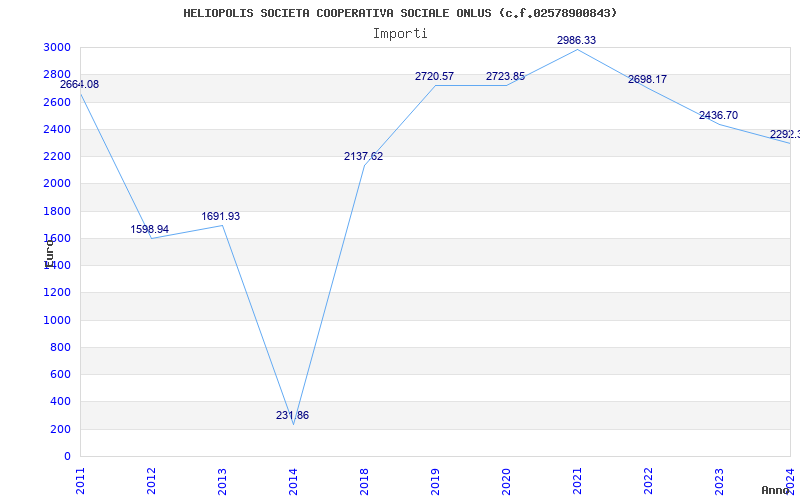This screenshot has width=800, height=500.
Task: Click the 1800 y-axis tick label
Action: click(57, 211)
